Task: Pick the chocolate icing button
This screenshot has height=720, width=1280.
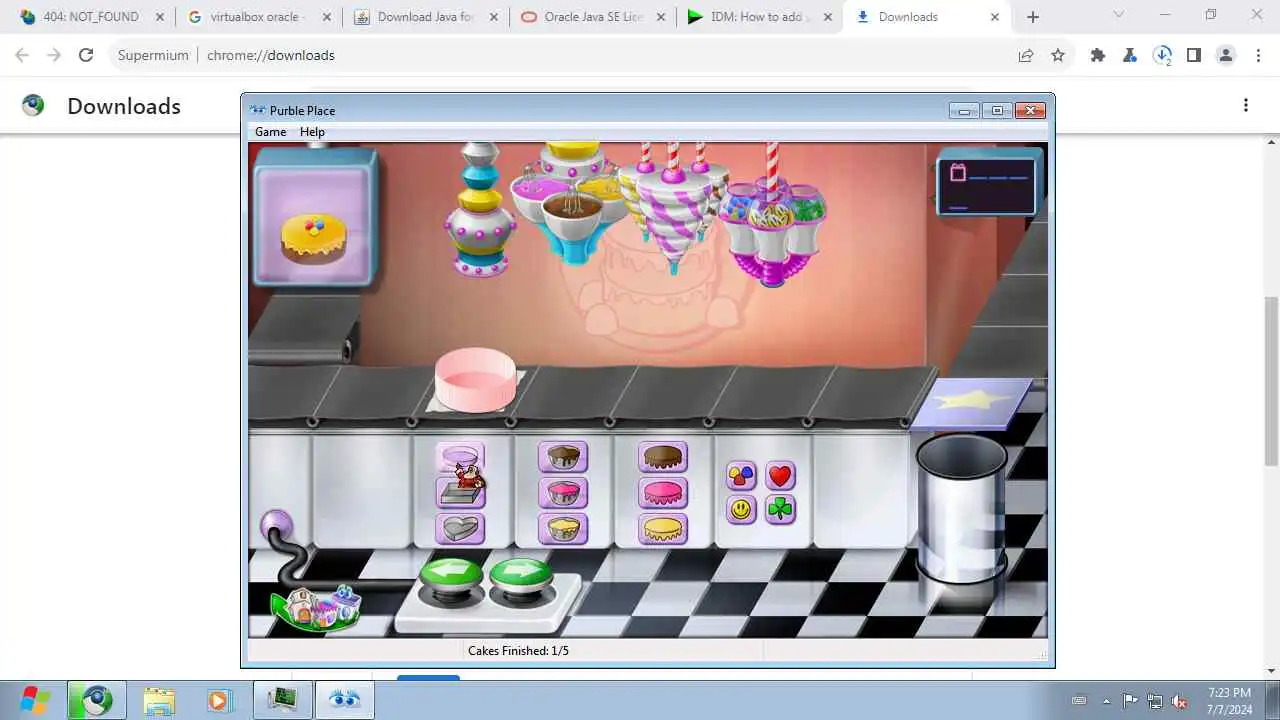Action: [x=663, y=457]
